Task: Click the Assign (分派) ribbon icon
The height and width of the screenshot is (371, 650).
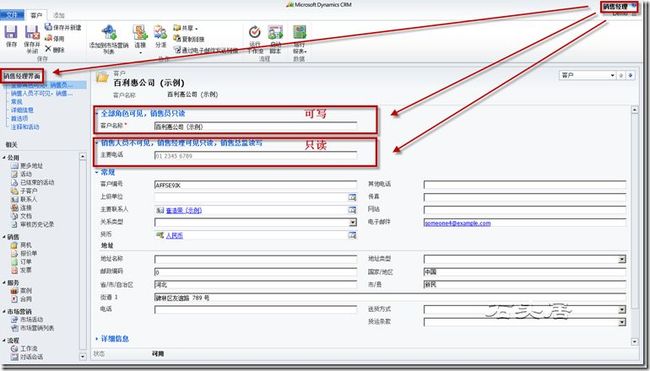Action: [160, 32]
